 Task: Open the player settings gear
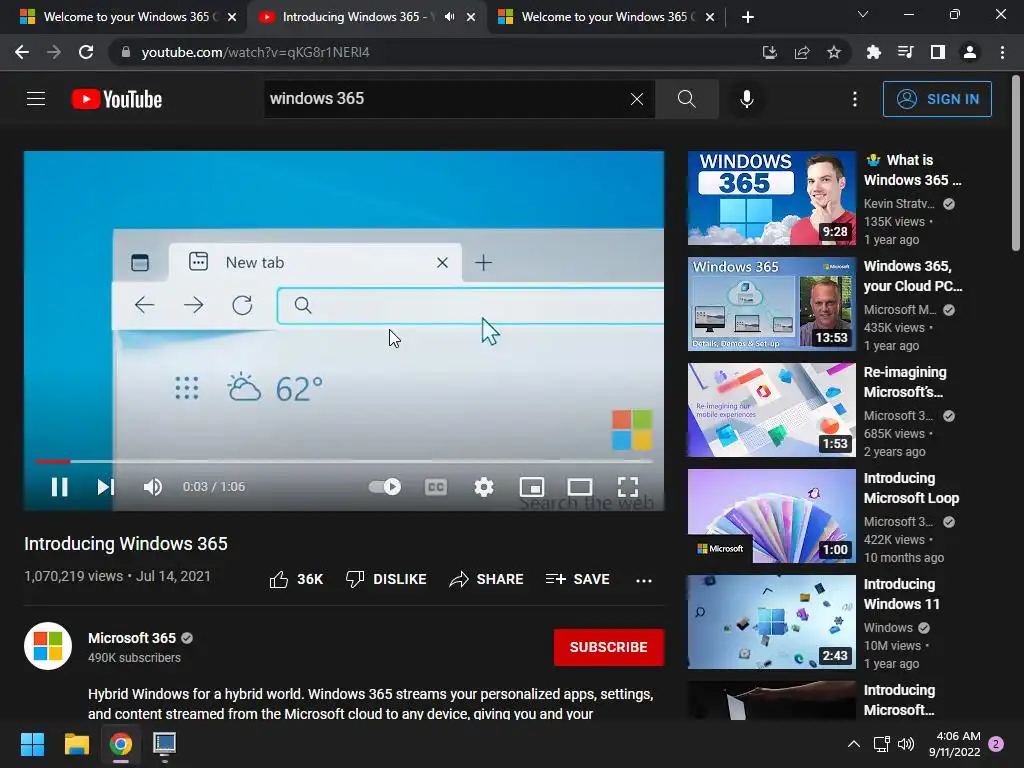483,487
